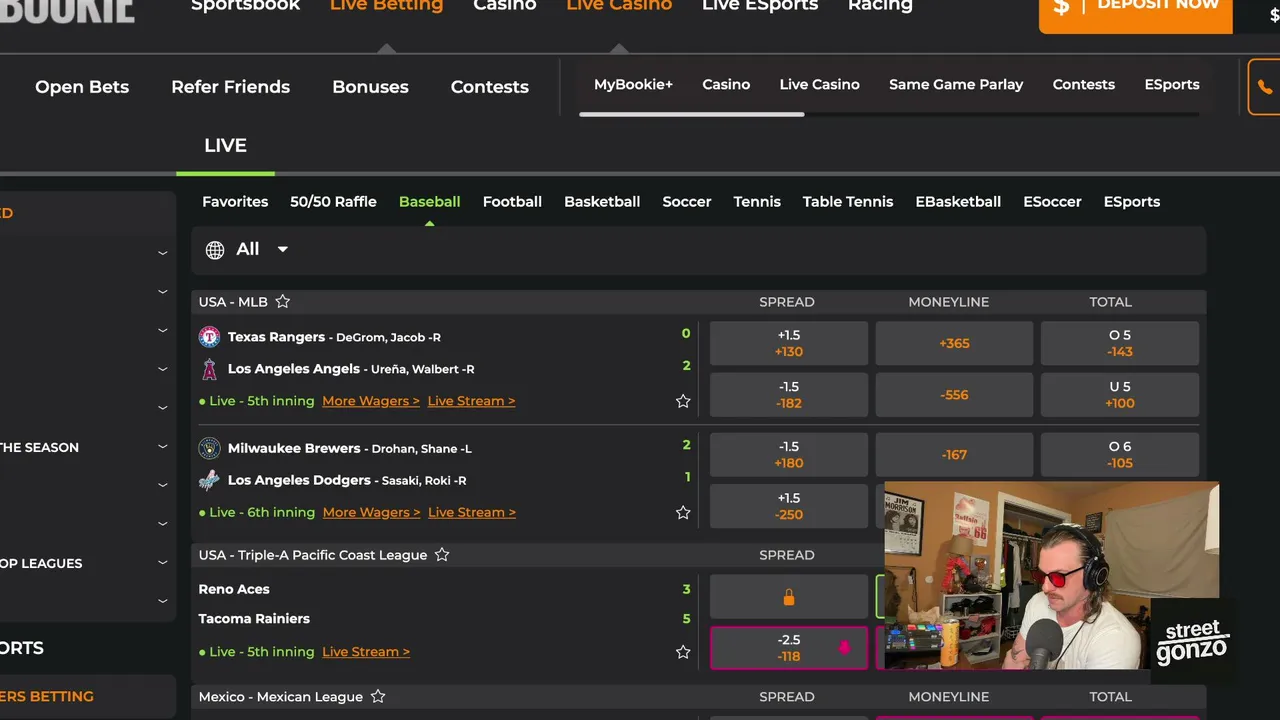Open the Bonuses page
The width and height of the screenshot is (1280, 720).
370,87
